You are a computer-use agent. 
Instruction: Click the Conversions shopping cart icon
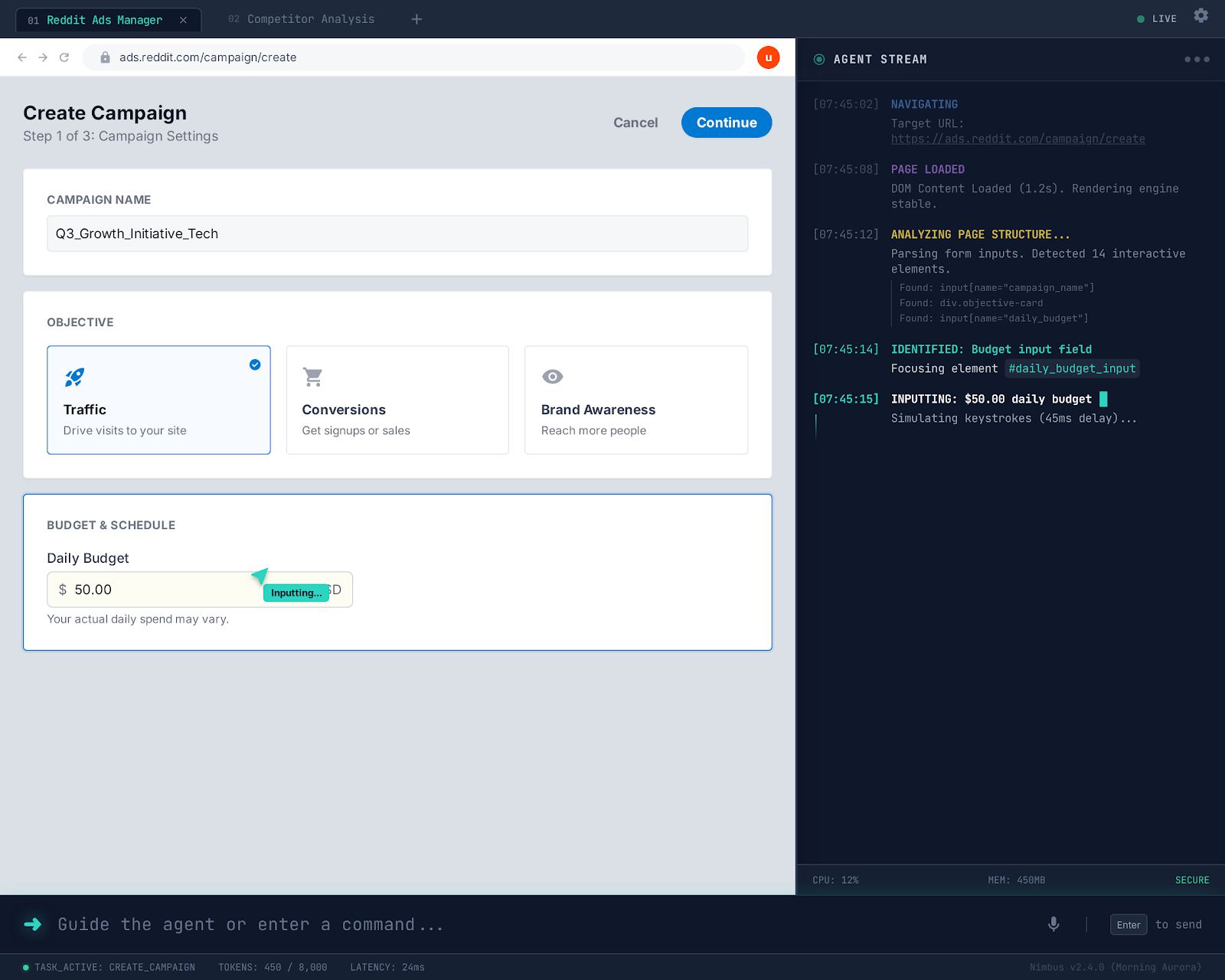(x=312, y=377)
